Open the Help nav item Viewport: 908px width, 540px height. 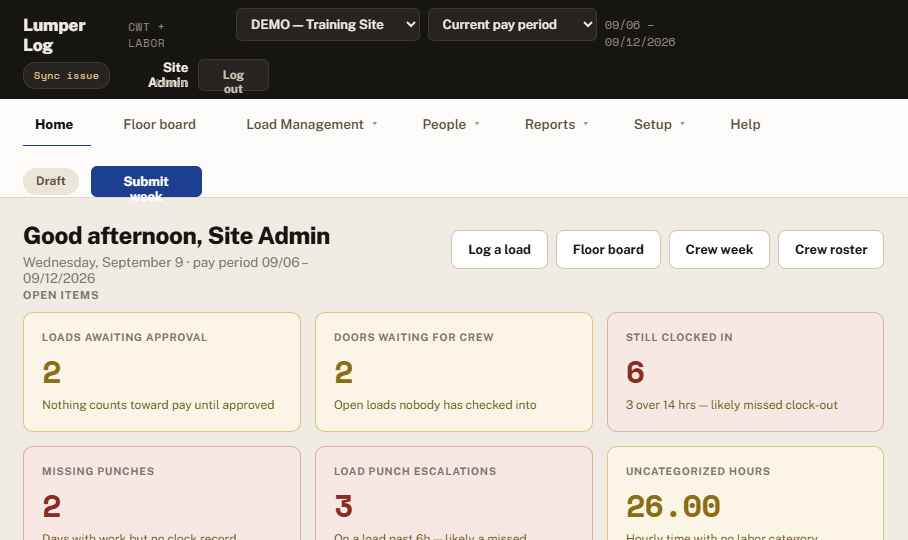point(745,124)
